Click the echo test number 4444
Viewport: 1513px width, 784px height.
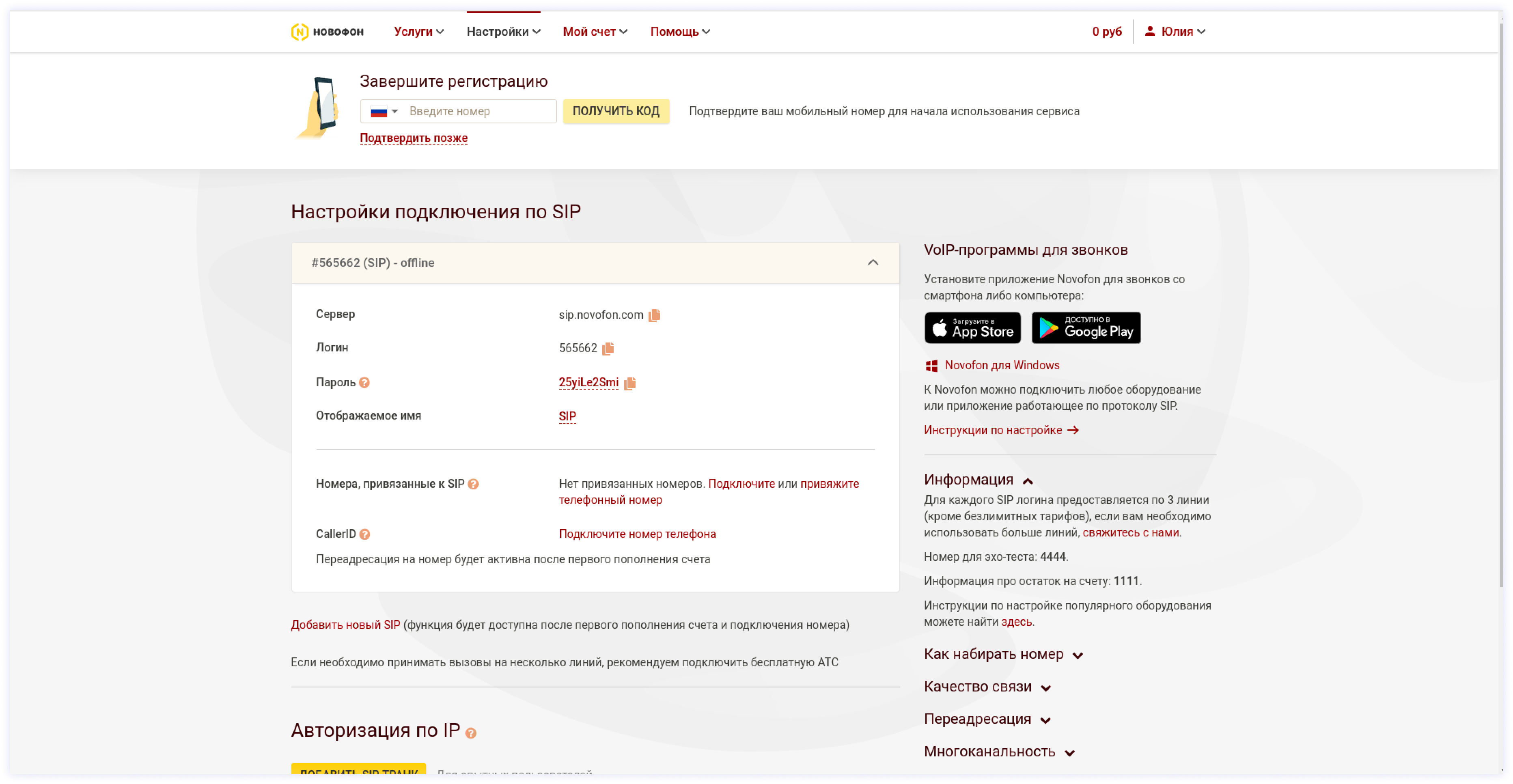pyautogui.click(x=1052, y=557)
